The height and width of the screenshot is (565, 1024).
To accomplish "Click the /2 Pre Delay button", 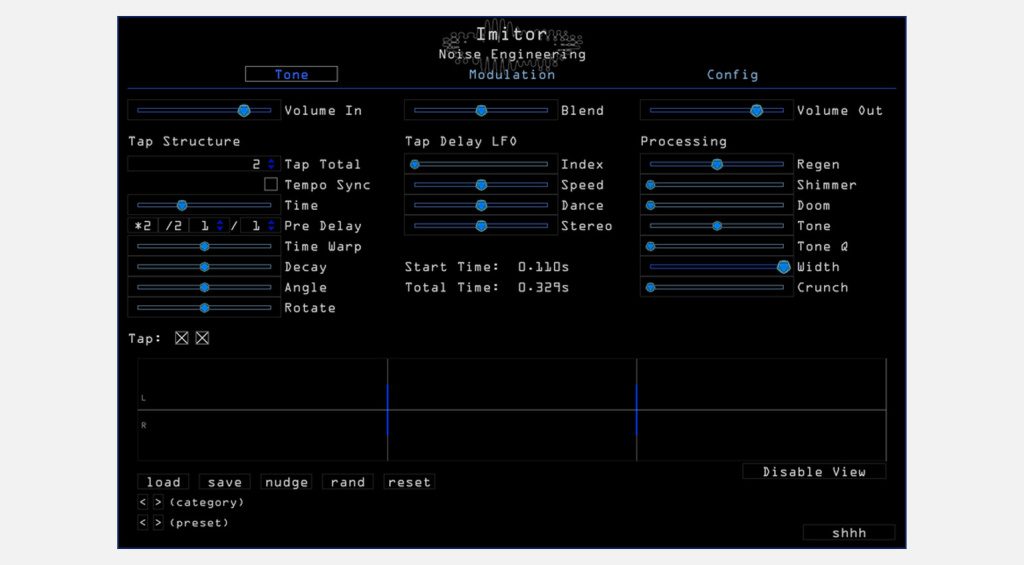I will [173, 226].
